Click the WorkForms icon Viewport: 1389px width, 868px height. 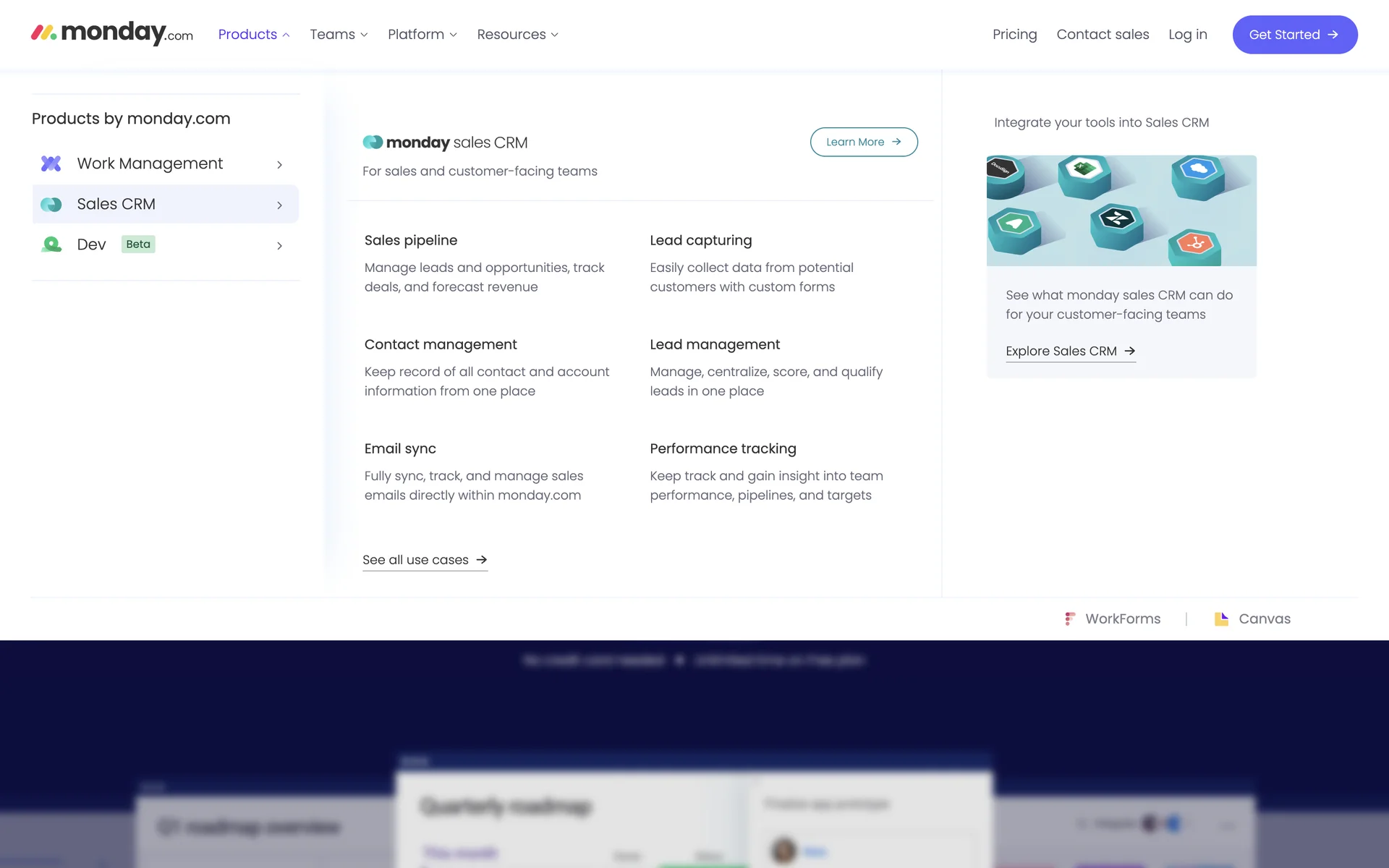coord(1070,619)
